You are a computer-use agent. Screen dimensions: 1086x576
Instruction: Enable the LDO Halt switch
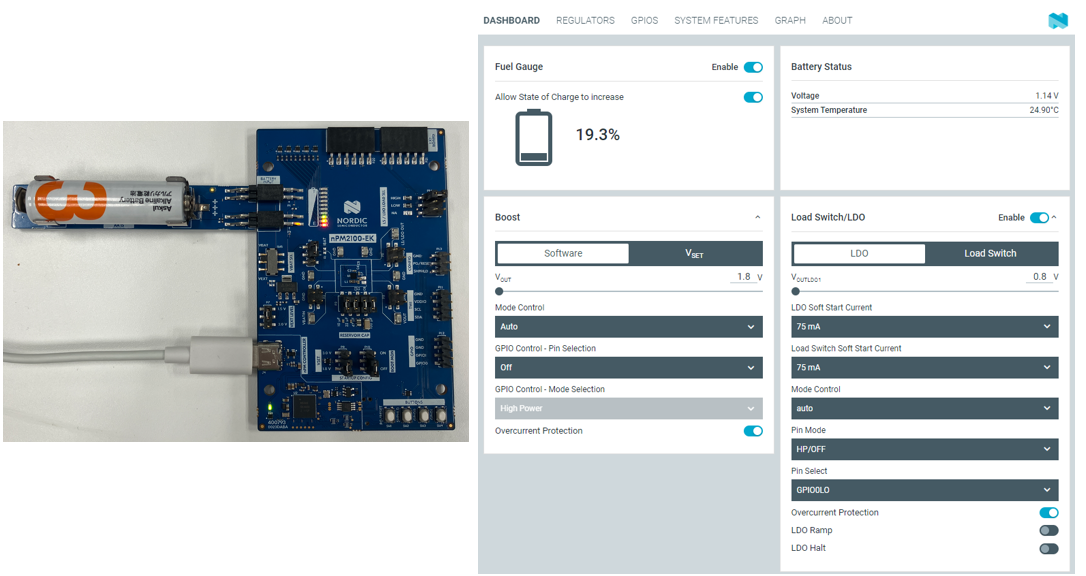pos(1049,548)
